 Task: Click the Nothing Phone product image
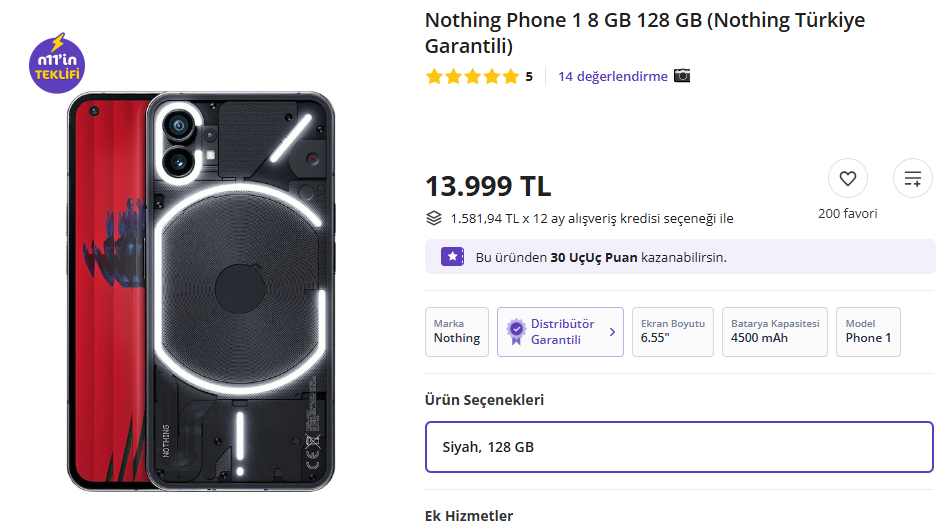[200, 290]
